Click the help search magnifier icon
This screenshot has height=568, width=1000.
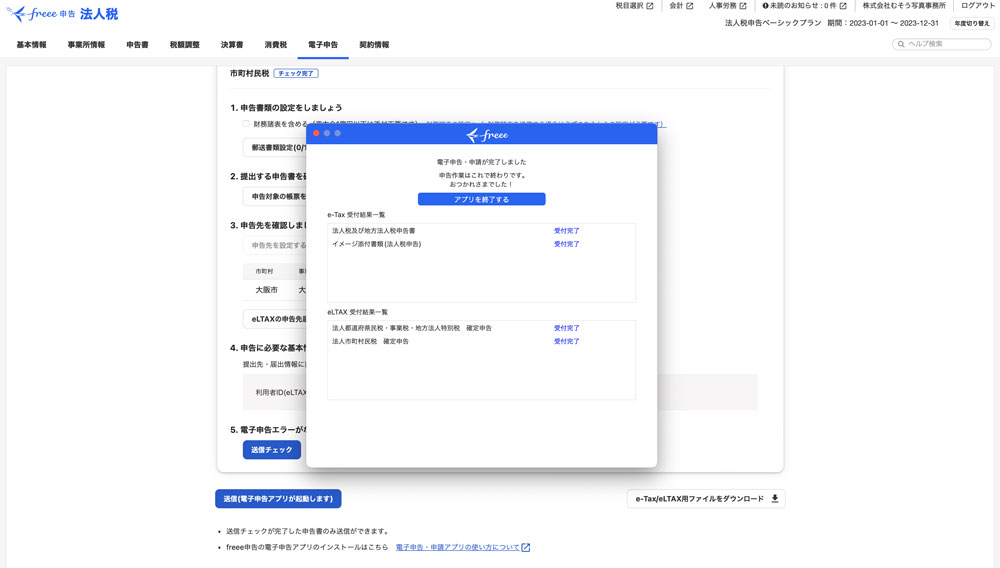click(x=901, y=44)
